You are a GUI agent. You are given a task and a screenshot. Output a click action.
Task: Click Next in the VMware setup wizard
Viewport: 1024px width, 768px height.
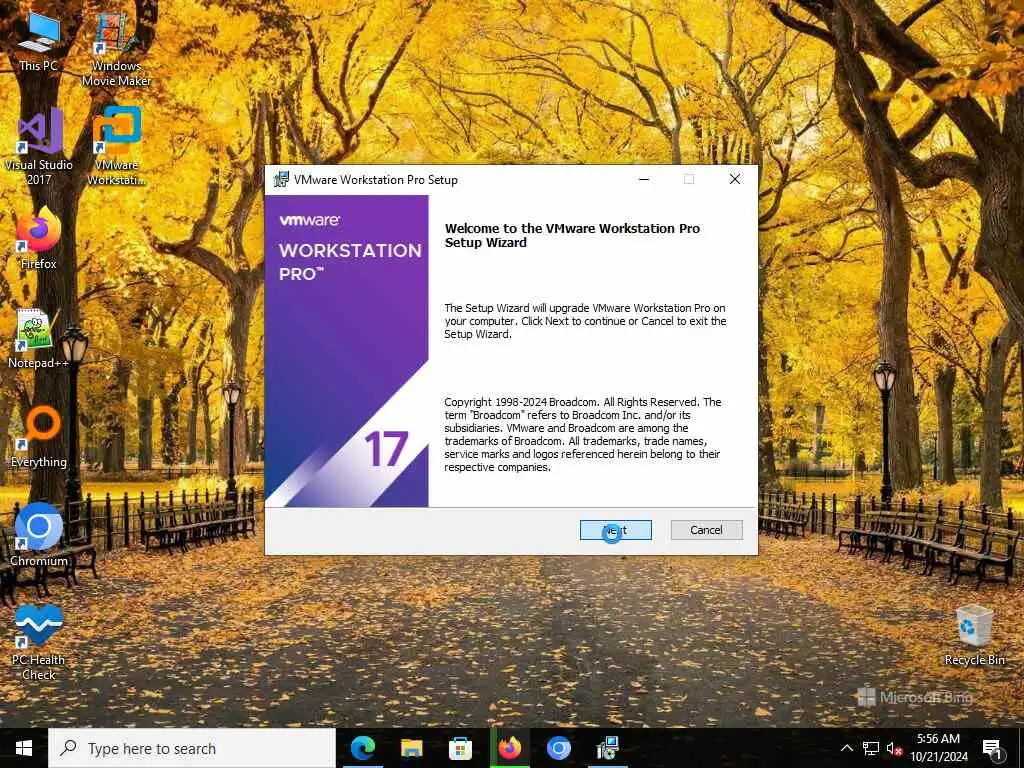coord(615,530)
